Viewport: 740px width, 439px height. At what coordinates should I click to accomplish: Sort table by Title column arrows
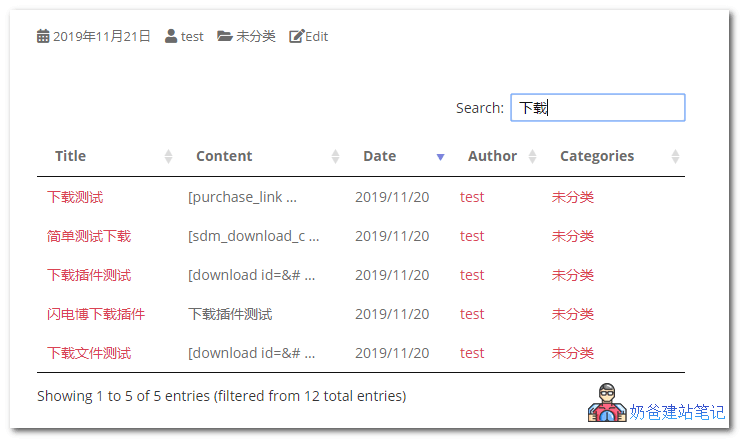pyautogui.click(x=168, y=156)
